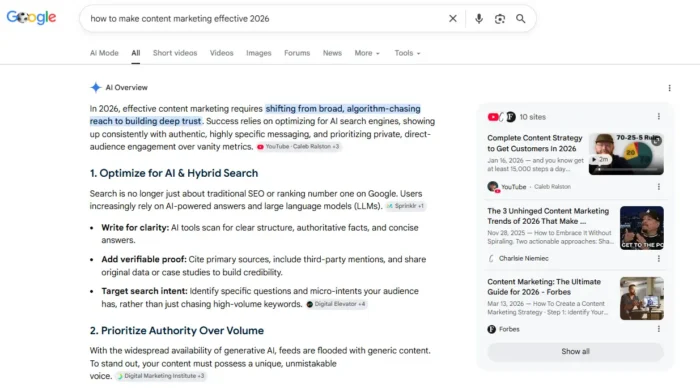Screen dimensions: 700x388
Task: Open Complete Content Strategy 2026 result
Action: tap(535, 143)
